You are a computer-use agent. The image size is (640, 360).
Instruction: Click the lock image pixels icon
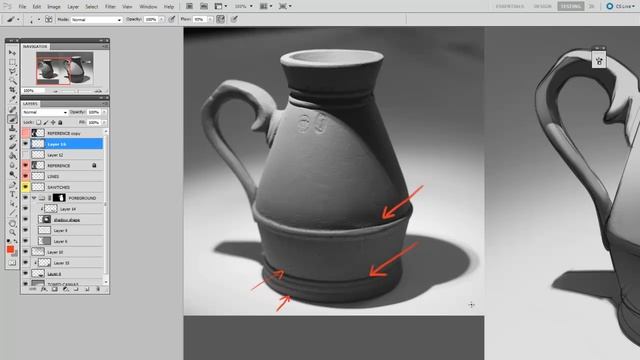46,122
